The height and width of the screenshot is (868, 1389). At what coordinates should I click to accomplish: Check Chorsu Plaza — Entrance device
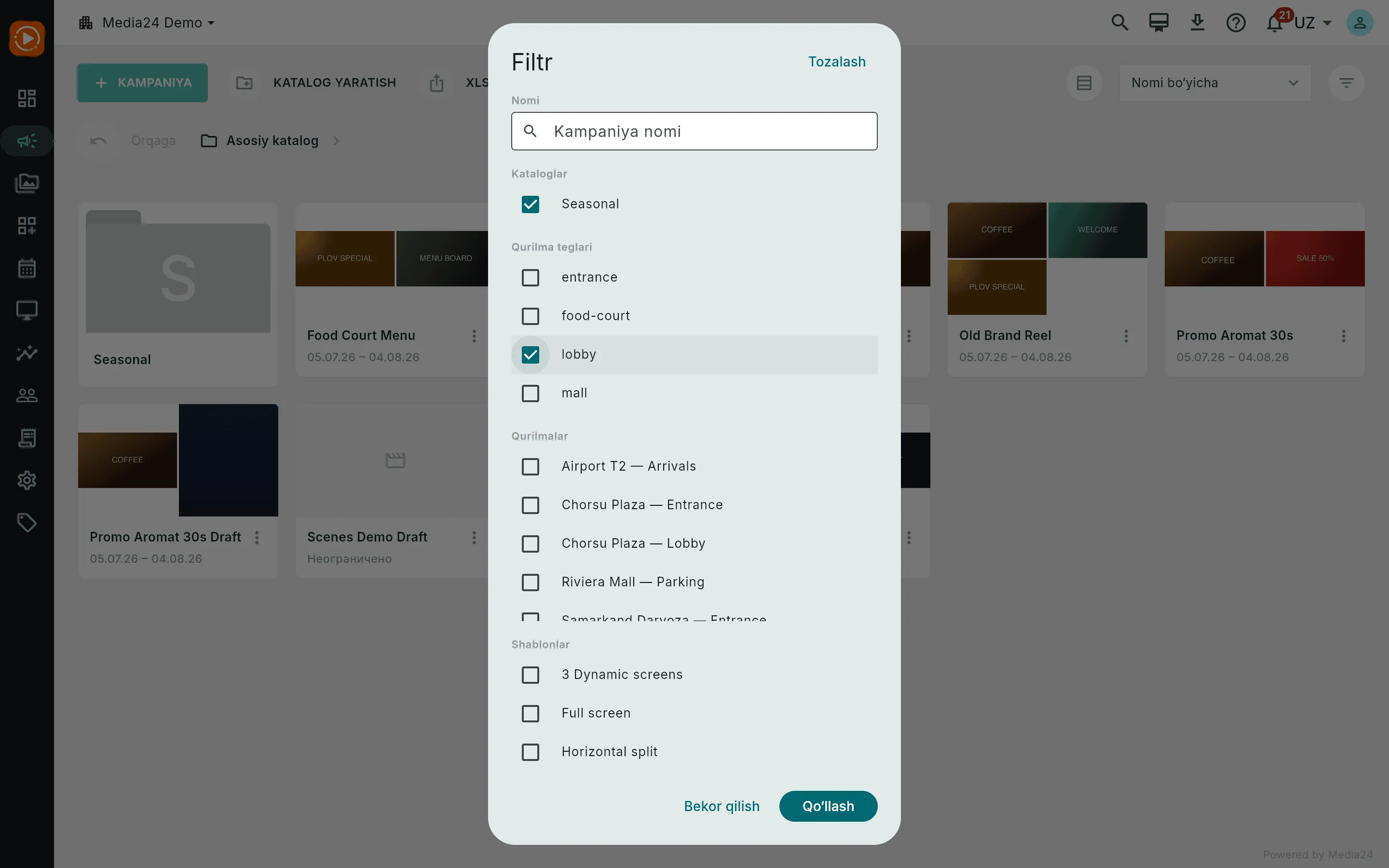pyautogui.click(x=531, y=505)
